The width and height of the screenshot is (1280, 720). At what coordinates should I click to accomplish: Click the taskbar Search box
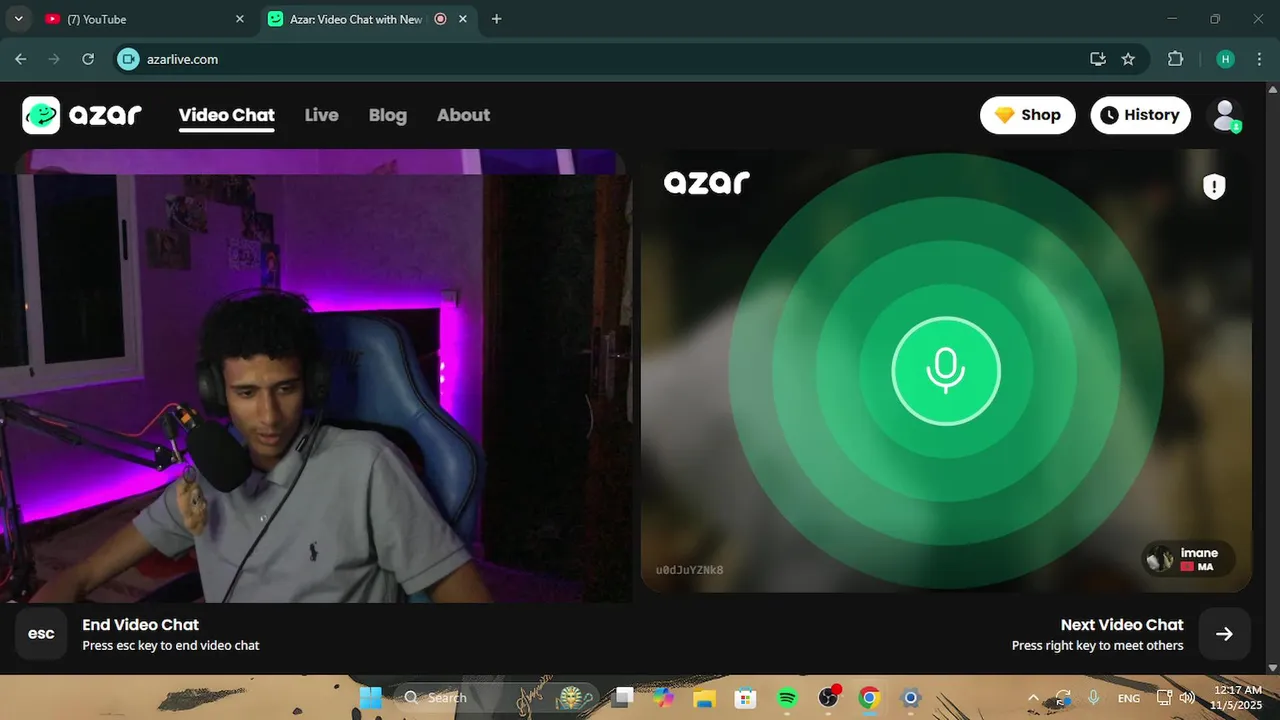(496, 698)
